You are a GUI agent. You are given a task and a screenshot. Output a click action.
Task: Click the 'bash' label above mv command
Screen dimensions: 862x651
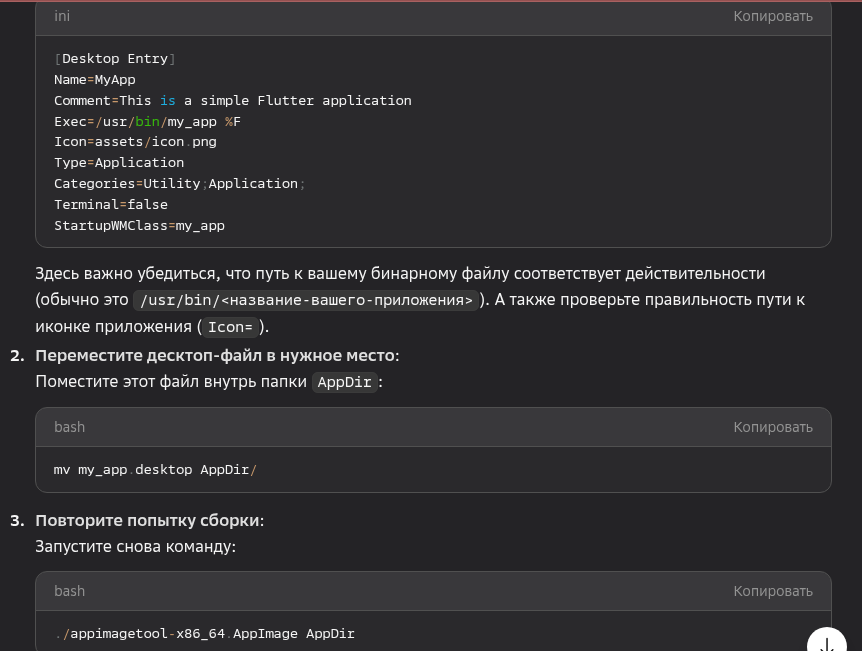[69, 427]
